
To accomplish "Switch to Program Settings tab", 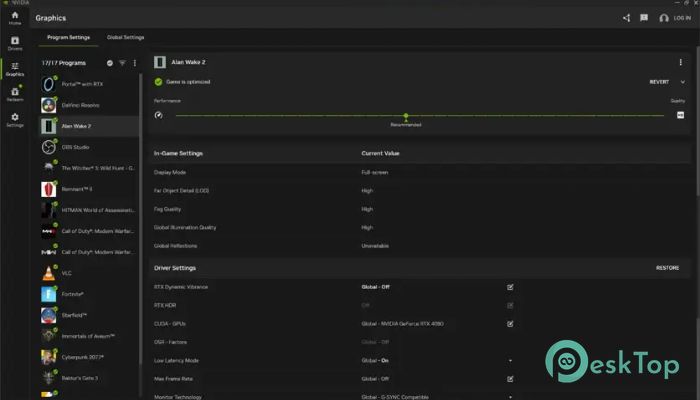I will pyautogui.click(x=68, y=38).
